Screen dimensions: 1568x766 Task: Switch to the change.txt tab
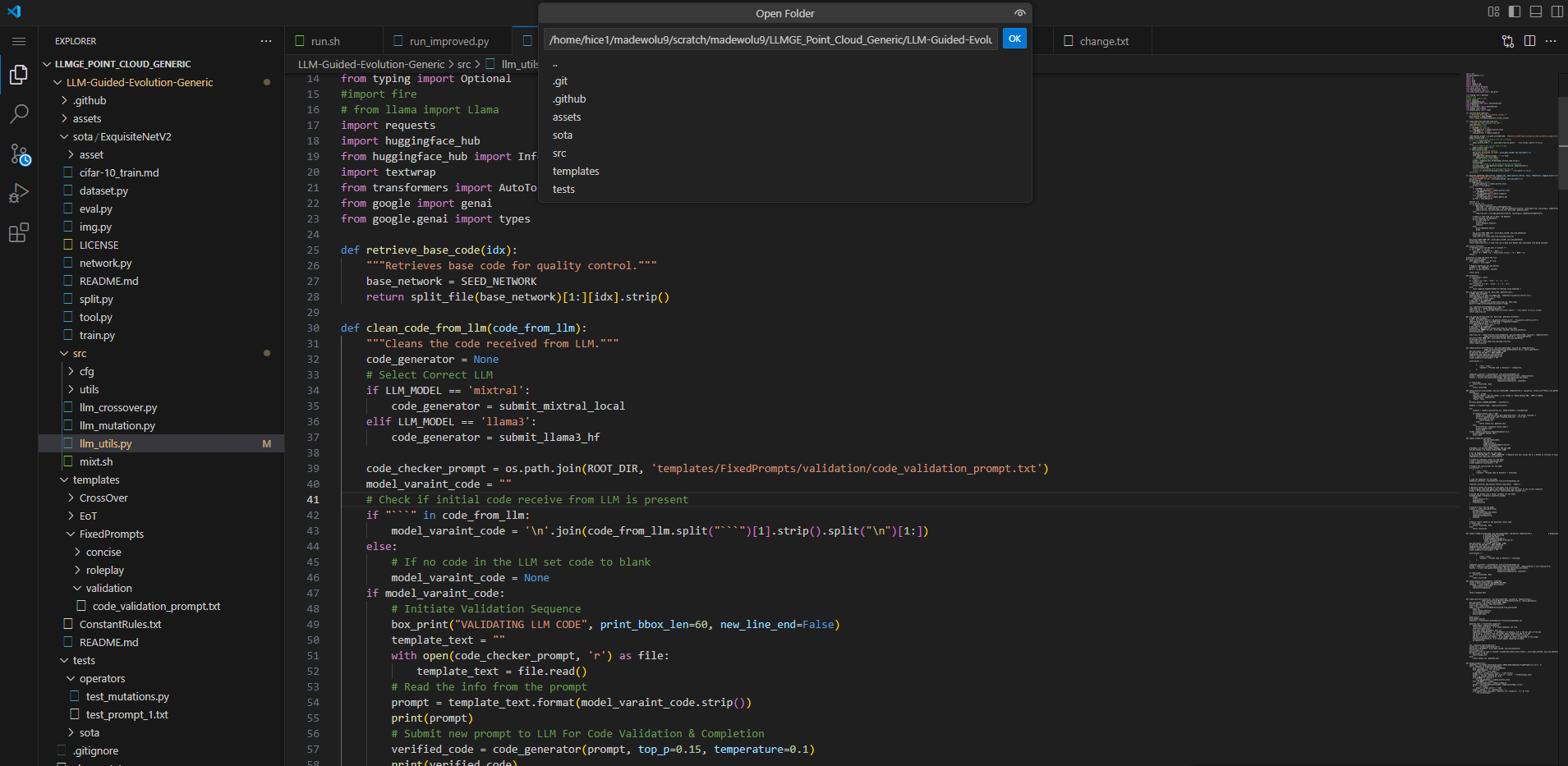point(1103,41)
